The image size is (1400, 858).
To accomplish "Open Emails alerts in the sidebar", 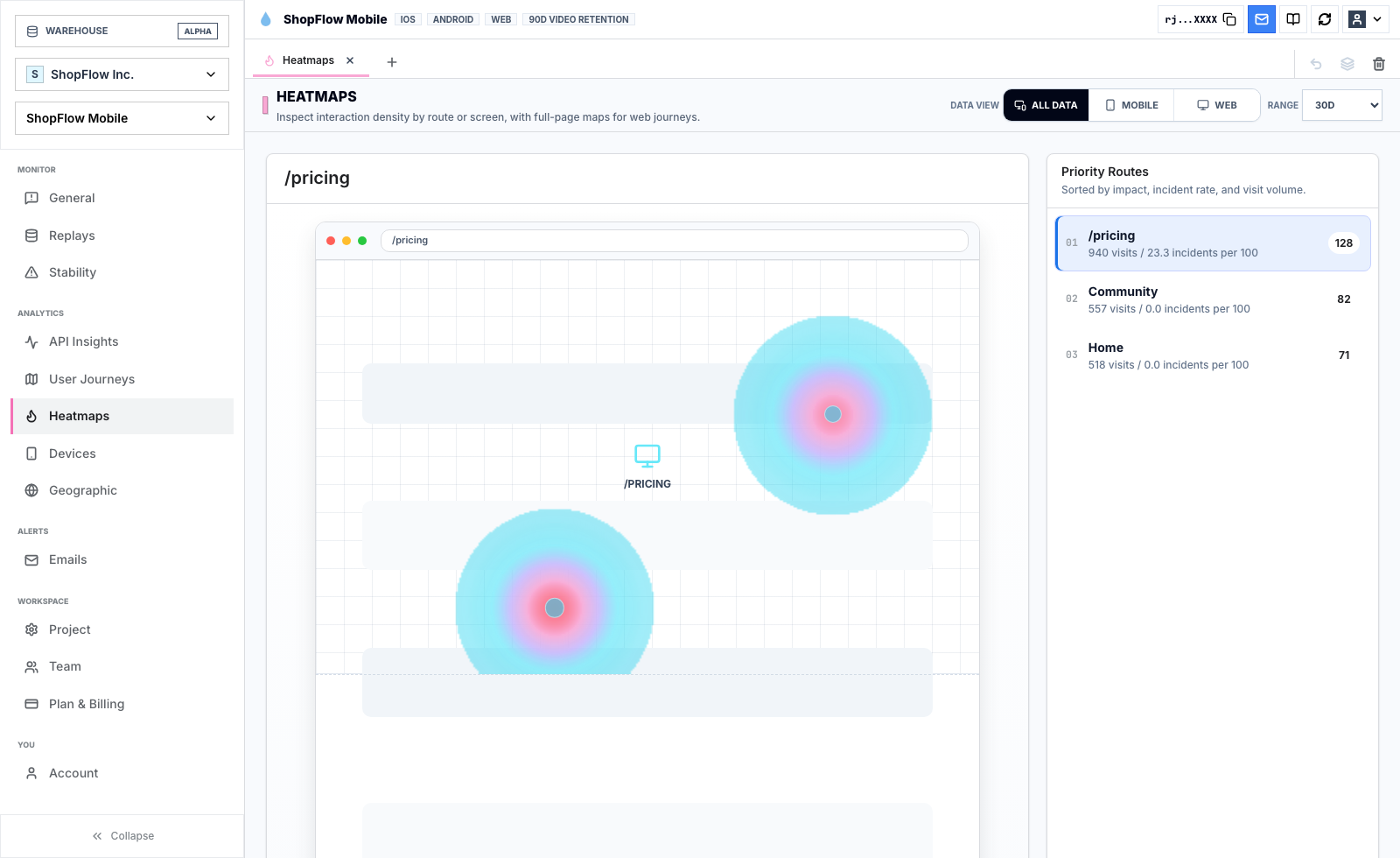I will tap(122, 559).
